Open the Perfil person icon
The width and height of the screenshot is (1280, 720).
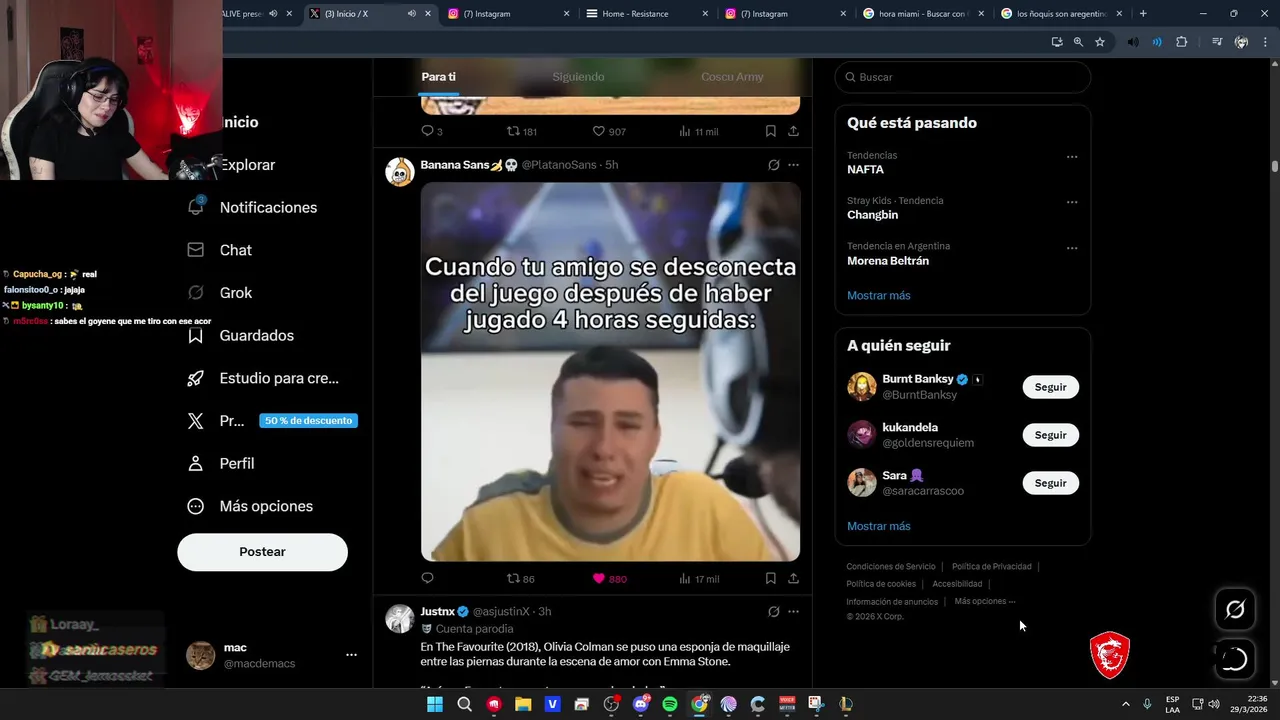pyautogui.click(x=196, y=464)
